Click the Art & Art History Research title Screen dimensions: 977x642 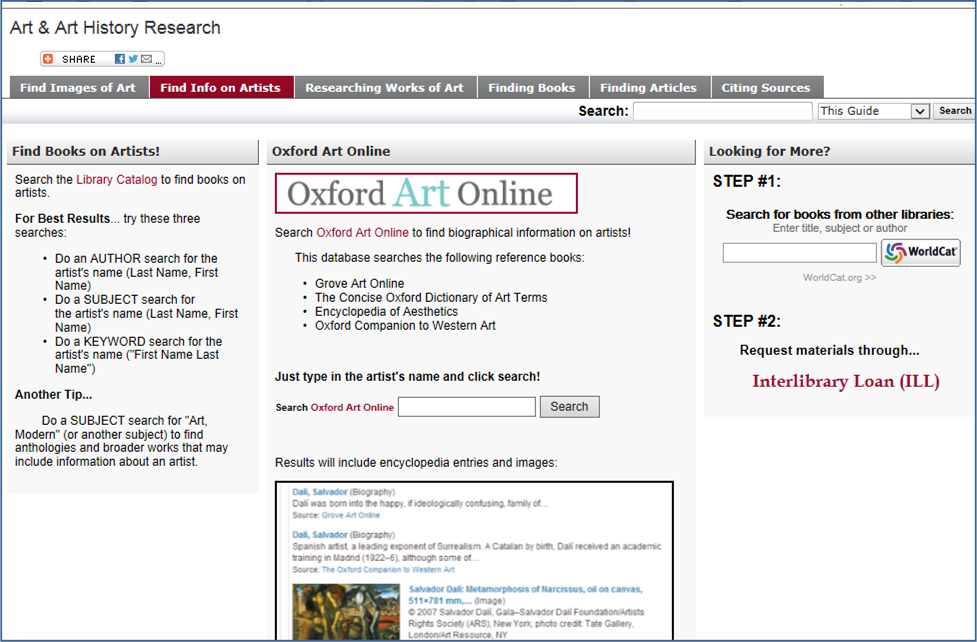(x=115, y=27)
